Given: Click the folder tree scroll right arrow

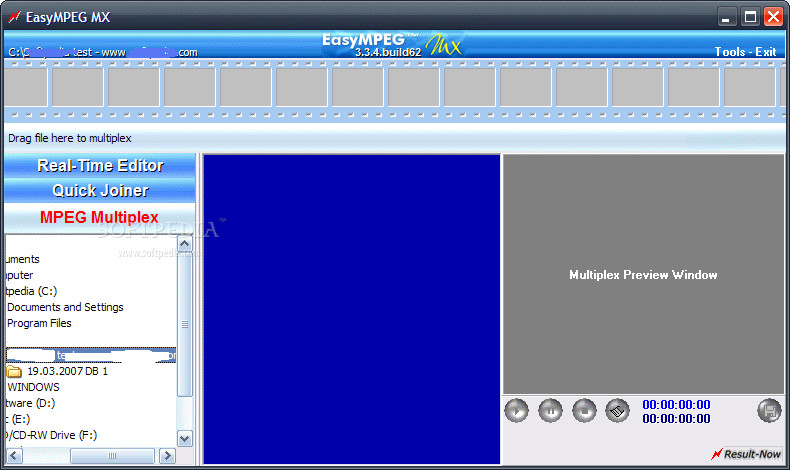Looking at the screenshot, I should coord(167,456).
